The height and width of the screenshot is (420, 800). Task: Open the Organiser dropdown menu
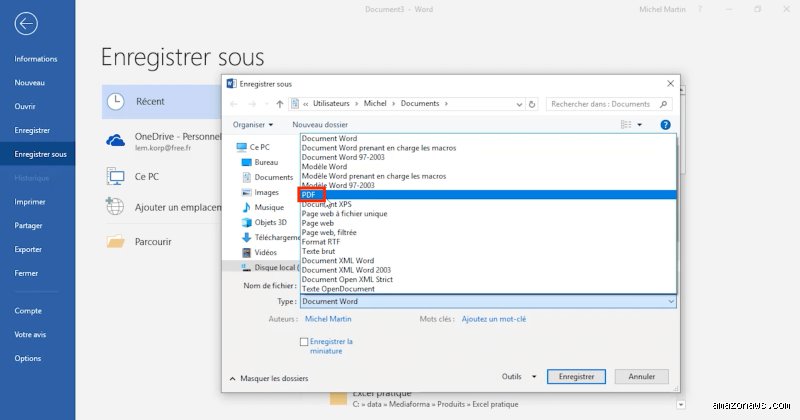[253, 125]
